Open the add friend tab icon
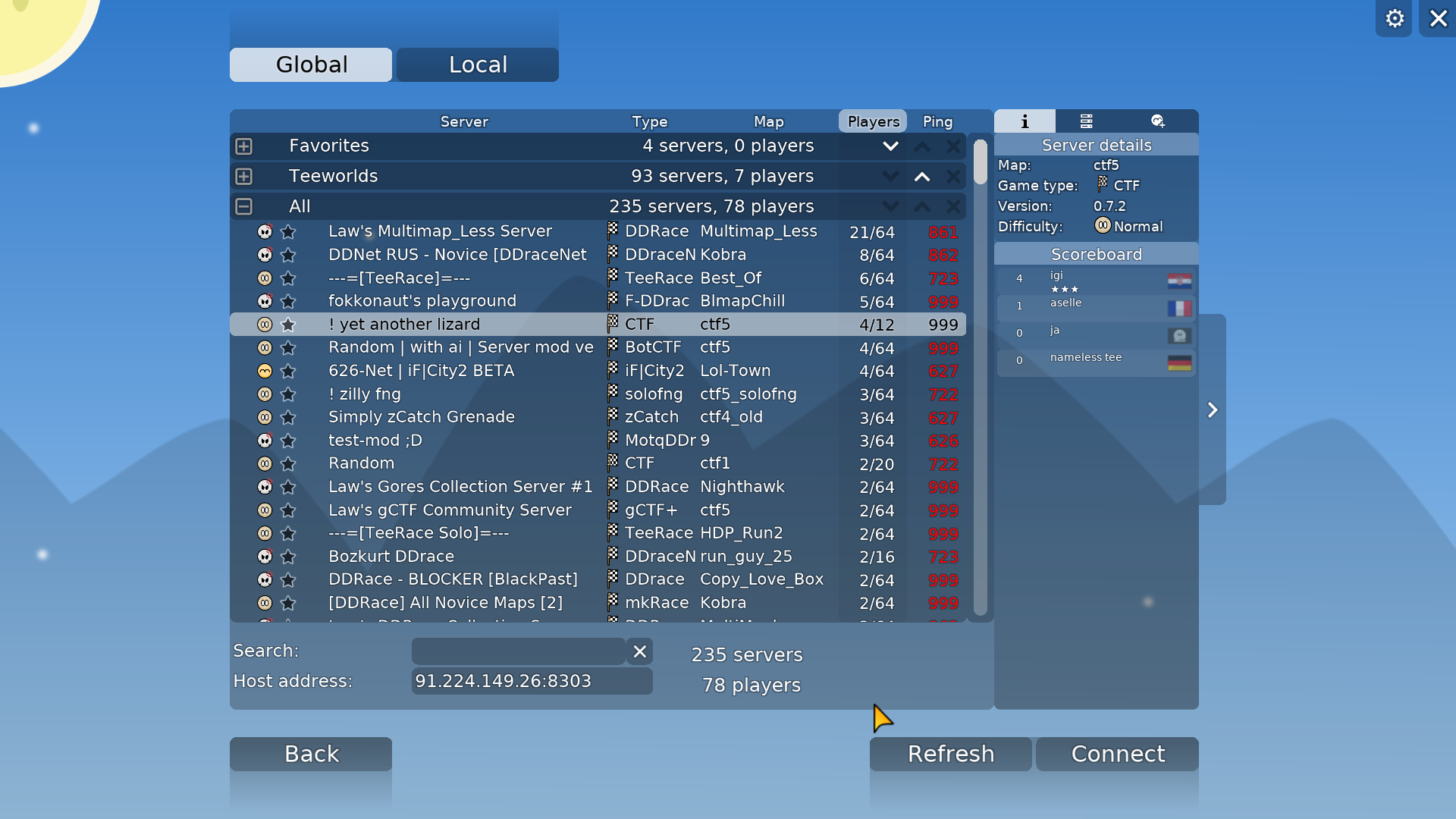 1157,121
